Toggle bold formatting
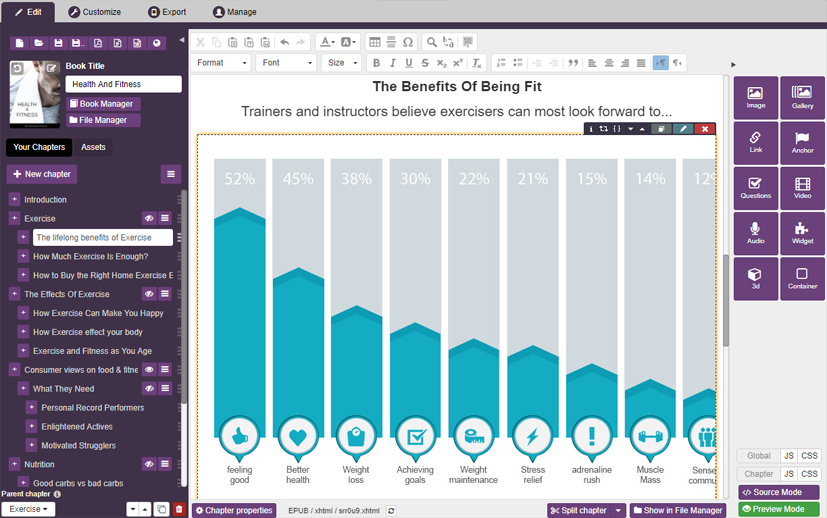The width and height of the screenshot is (827, 518). 376,63
